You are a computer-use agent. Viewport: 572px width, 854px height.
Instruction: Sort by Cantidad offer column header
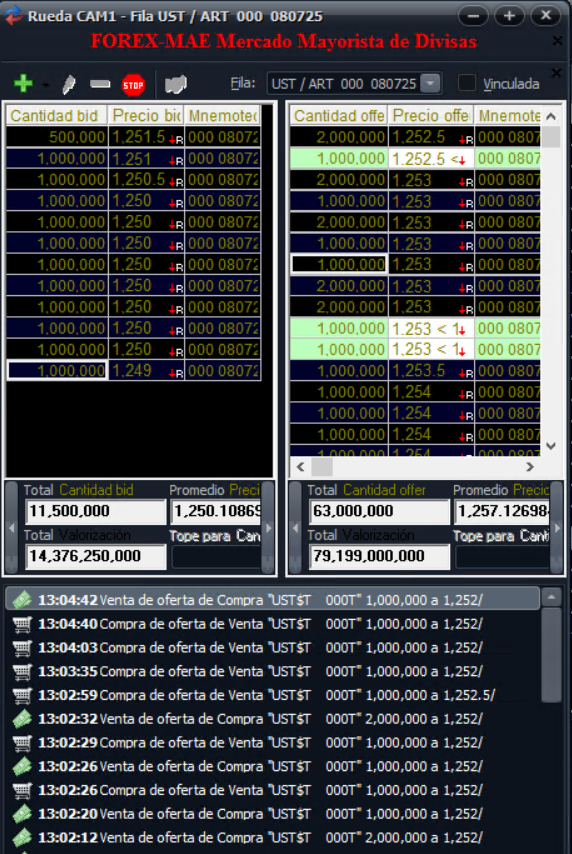point(338,115)
